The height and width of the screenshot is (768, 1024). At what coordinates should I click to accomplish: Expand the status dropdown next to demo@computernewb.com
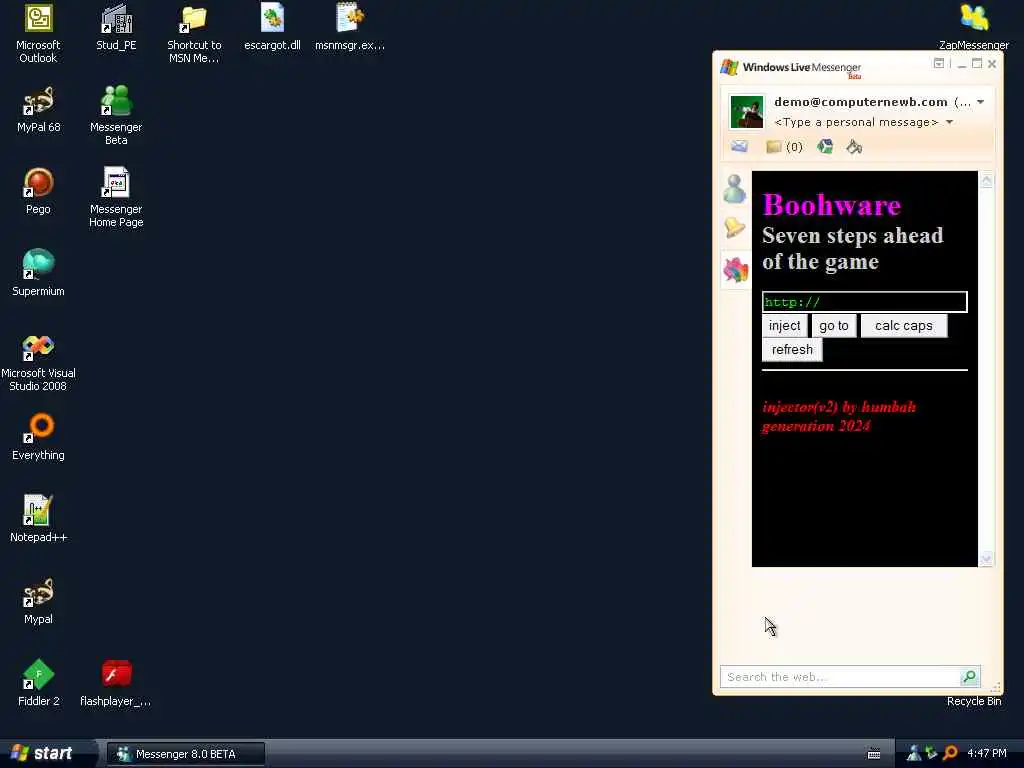(x=980, y=102)
